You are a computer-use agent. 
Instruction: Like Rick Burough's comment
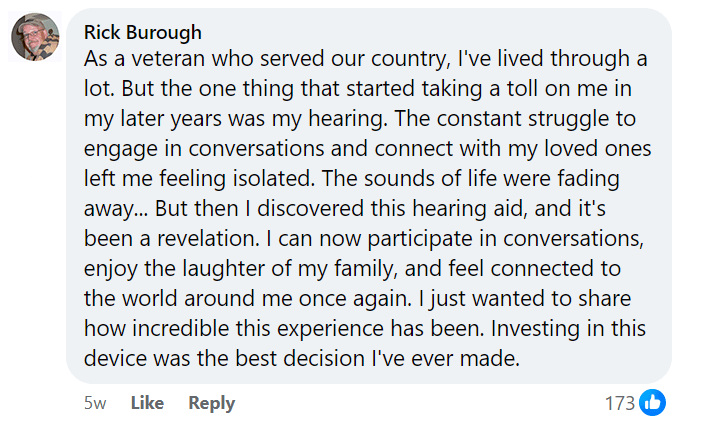pos(147,403)
